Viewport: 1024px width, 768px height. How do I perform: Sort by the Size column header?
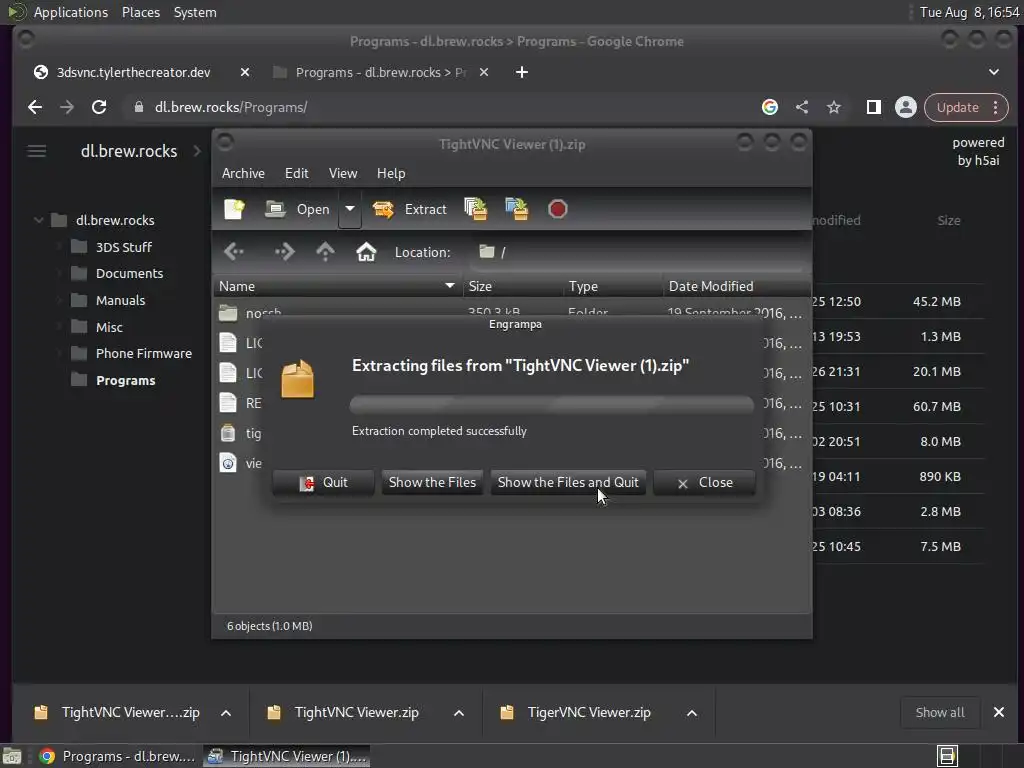point(513,286)
